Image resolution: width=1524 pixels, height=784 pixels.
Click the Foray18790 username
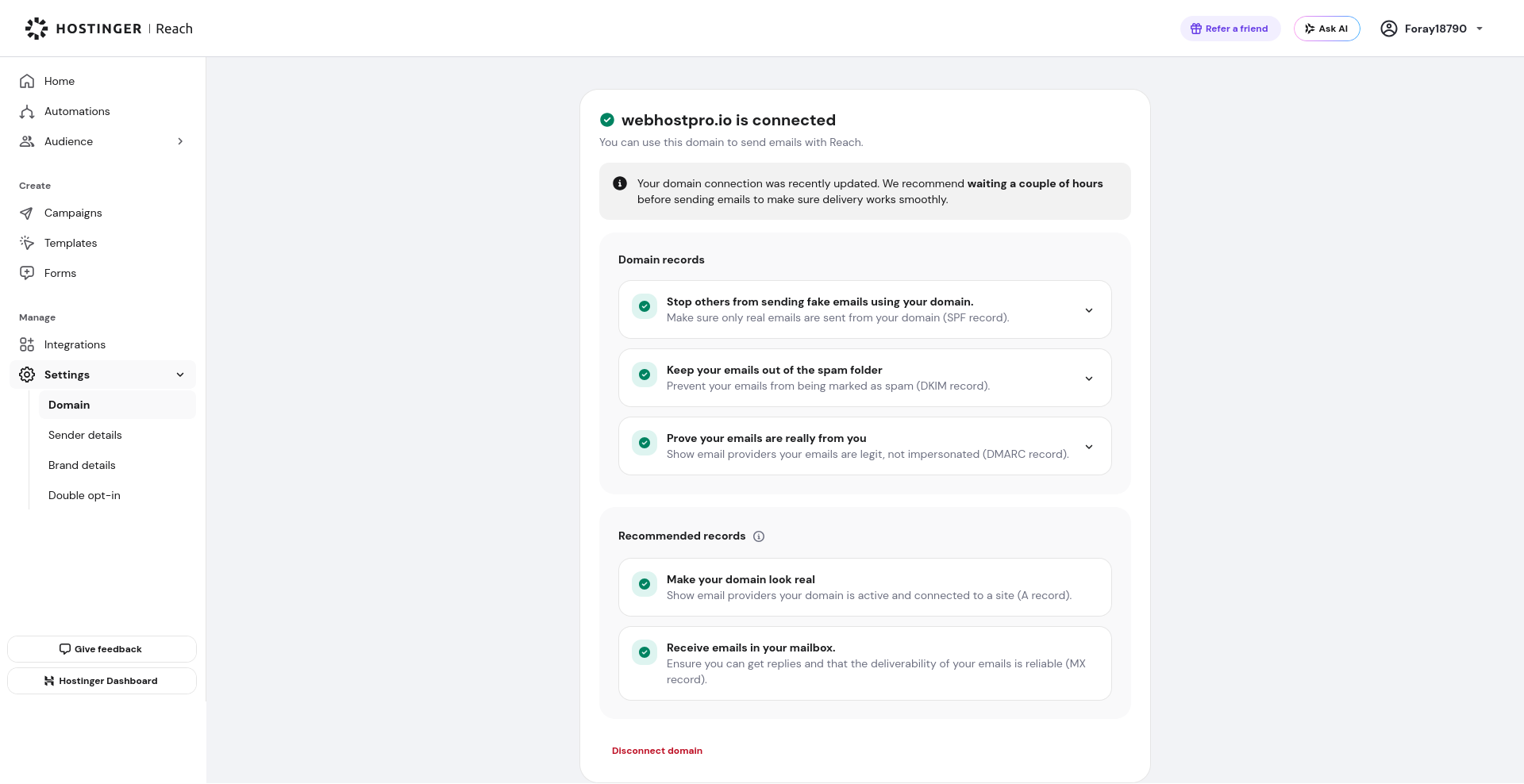(1435, 29)
